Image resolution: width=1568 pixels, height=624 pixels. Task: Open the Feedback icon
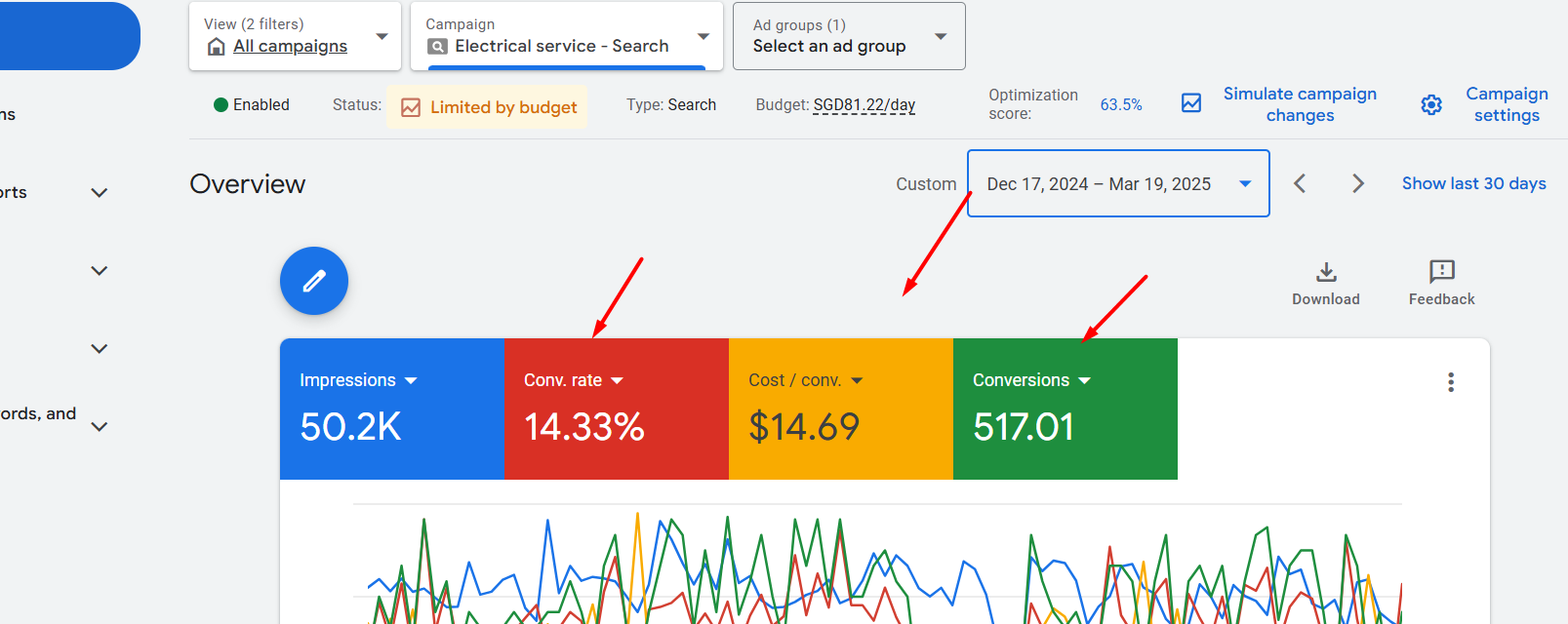pyautogui.click(x=1441, y=272)
